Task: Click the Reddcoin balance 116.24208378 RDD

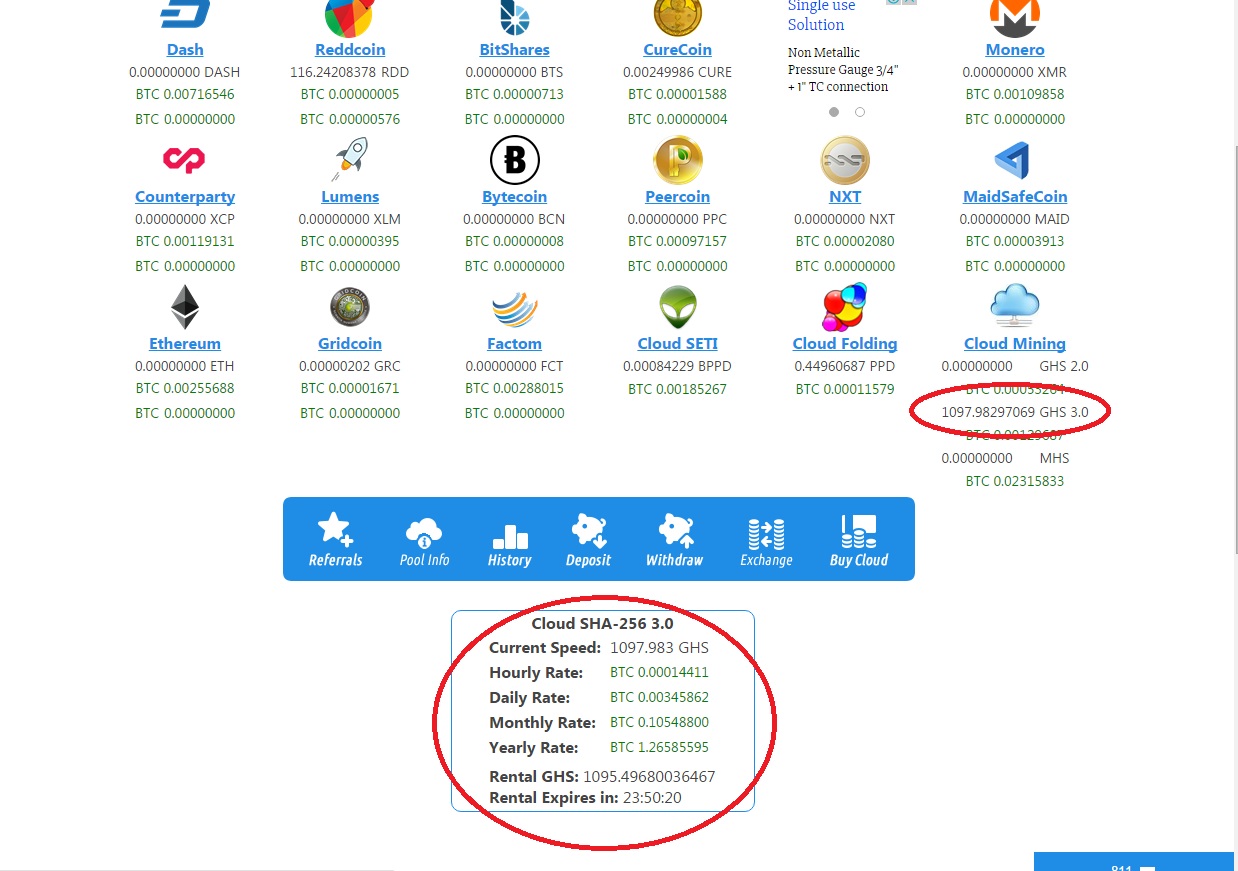Action: coord(350,73)
